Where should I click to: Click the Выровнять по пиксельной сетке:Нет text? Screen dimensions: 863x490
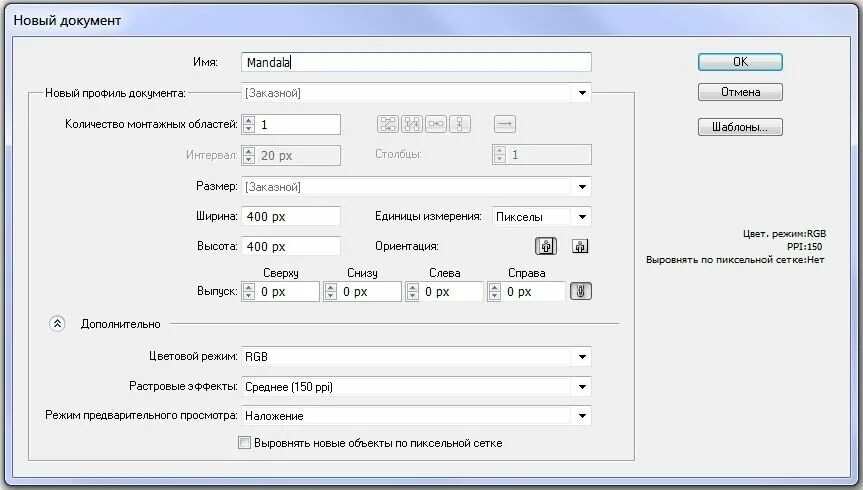(735, 260)
